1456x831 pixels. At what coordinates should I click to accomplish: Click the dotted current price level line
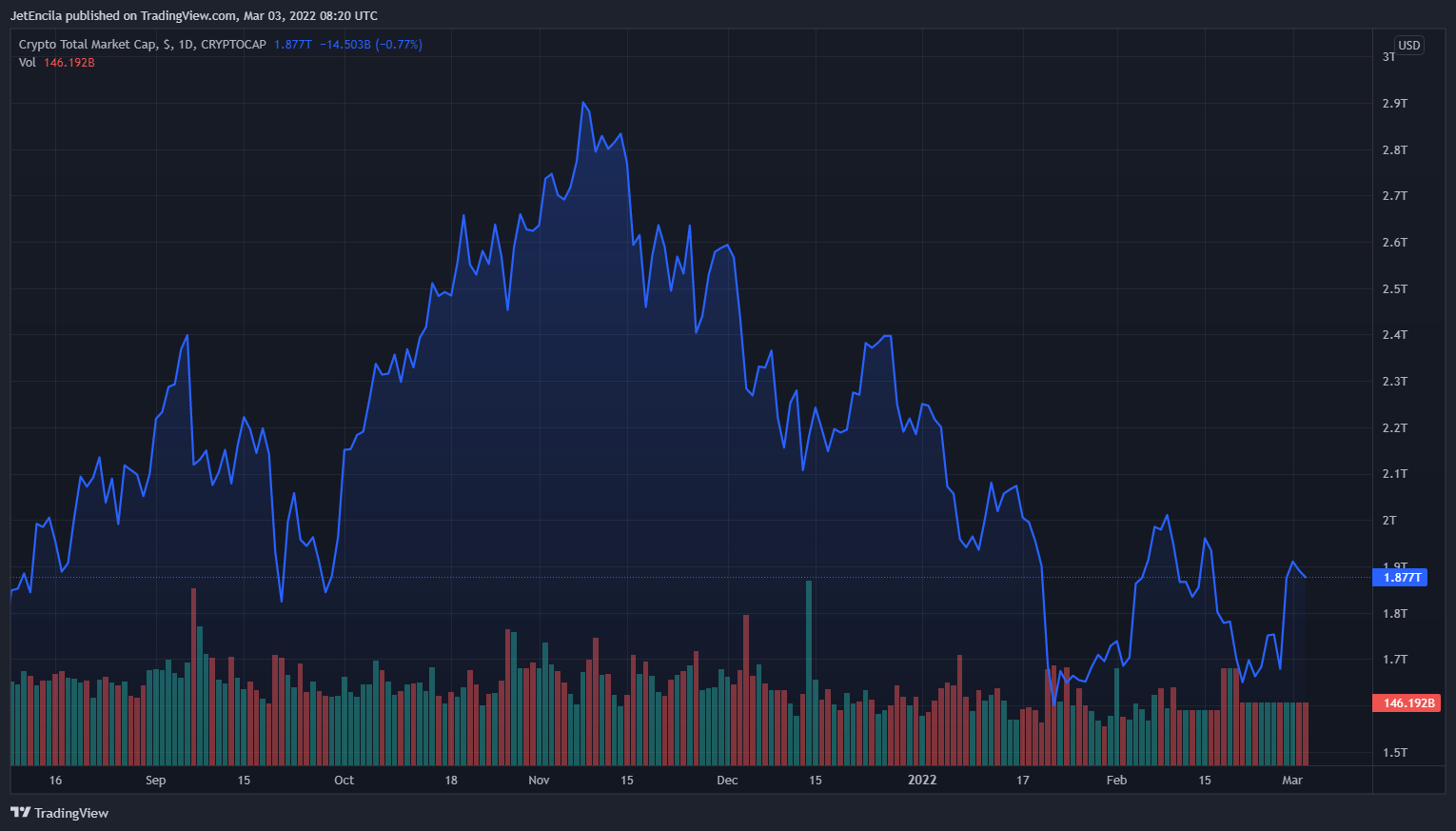click(666, 577)
